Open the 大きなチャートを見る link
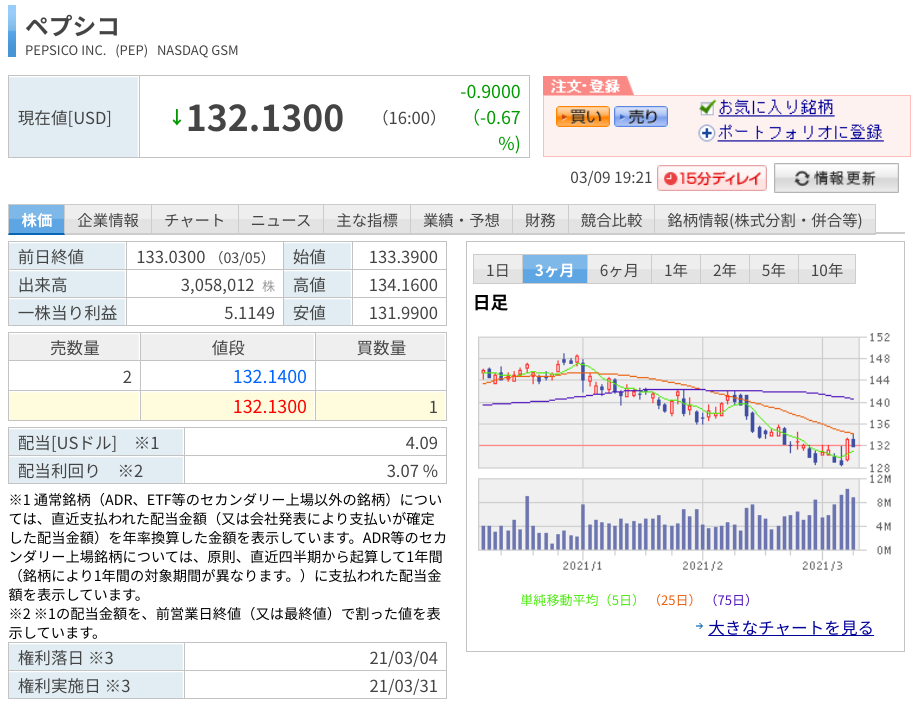The image size is (915, 705). [791, 628]
